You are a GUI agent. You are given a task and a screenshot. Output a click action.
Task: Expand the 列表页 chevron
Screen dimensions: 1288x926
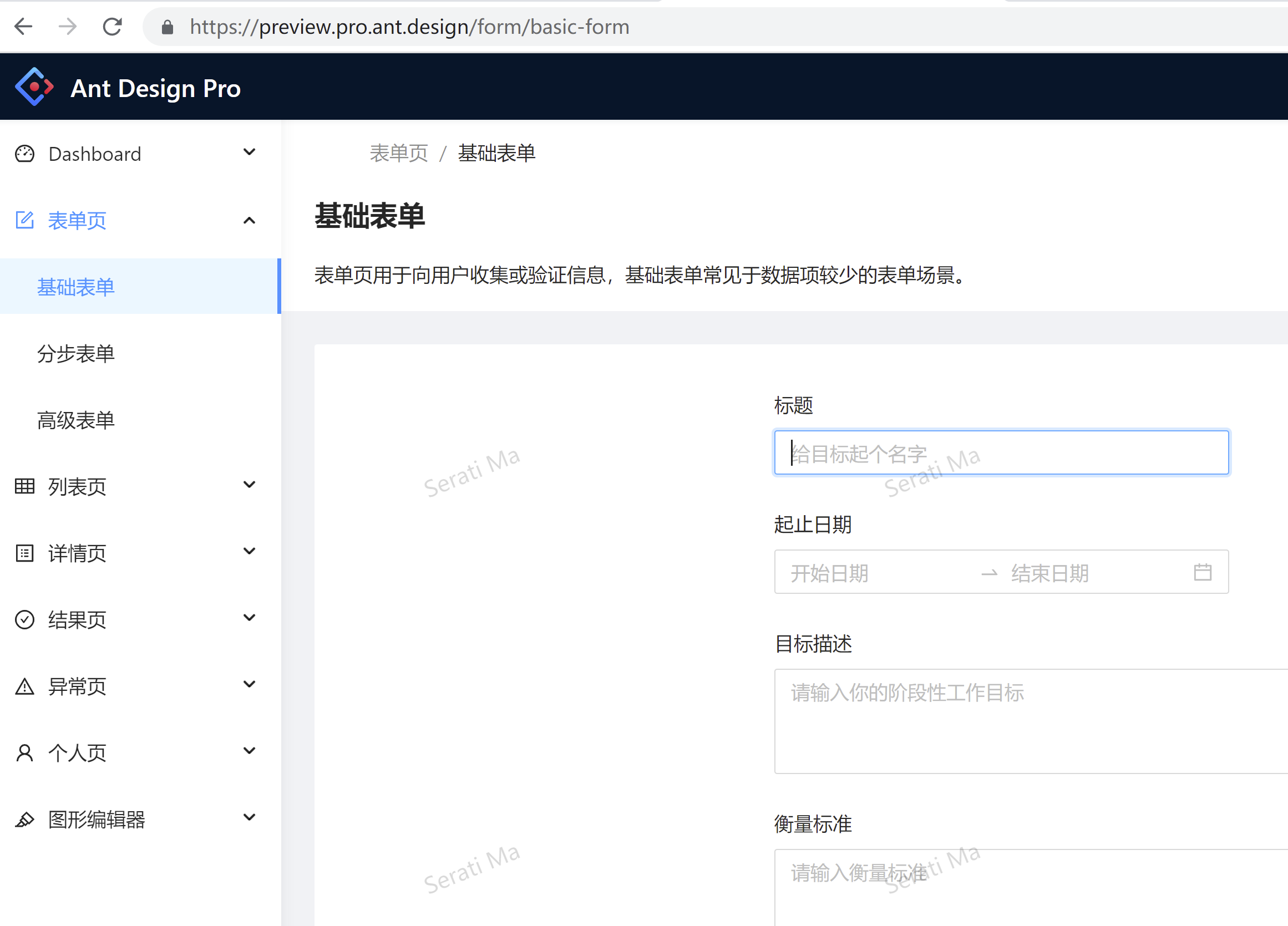pyautogui.click(x=249, y=485)
